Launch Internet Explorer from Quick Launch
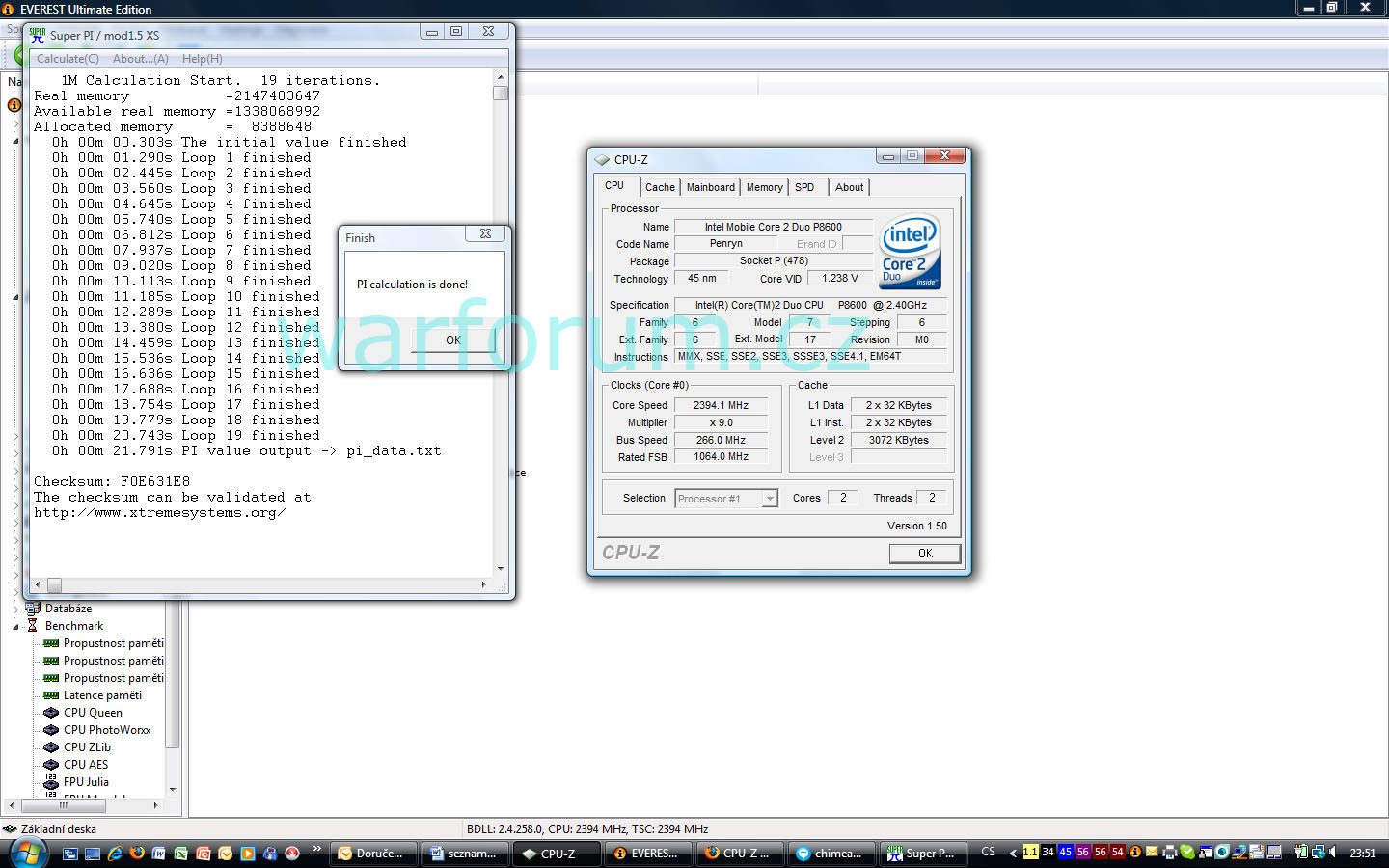 [x=115, y=854]
